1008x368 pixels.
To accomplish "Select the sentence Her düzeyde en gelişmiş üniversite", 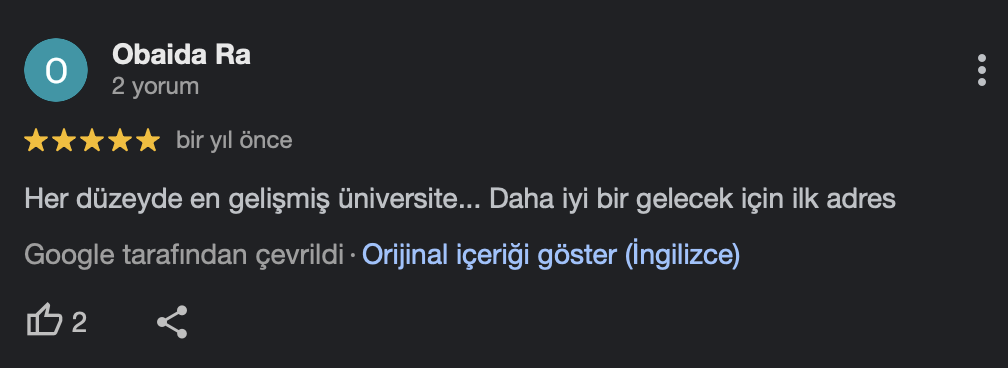I will (x=238, y=199).
